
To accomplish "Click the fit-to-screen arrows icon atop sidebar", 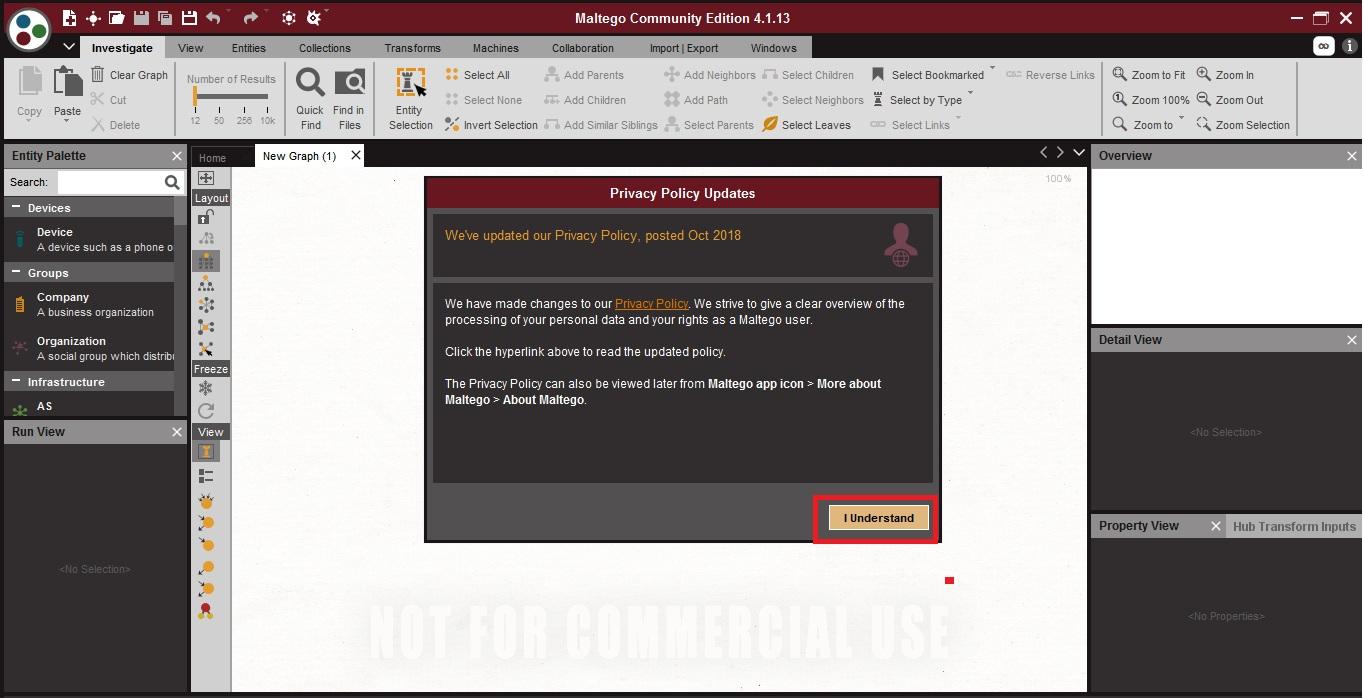I will 206,178.
